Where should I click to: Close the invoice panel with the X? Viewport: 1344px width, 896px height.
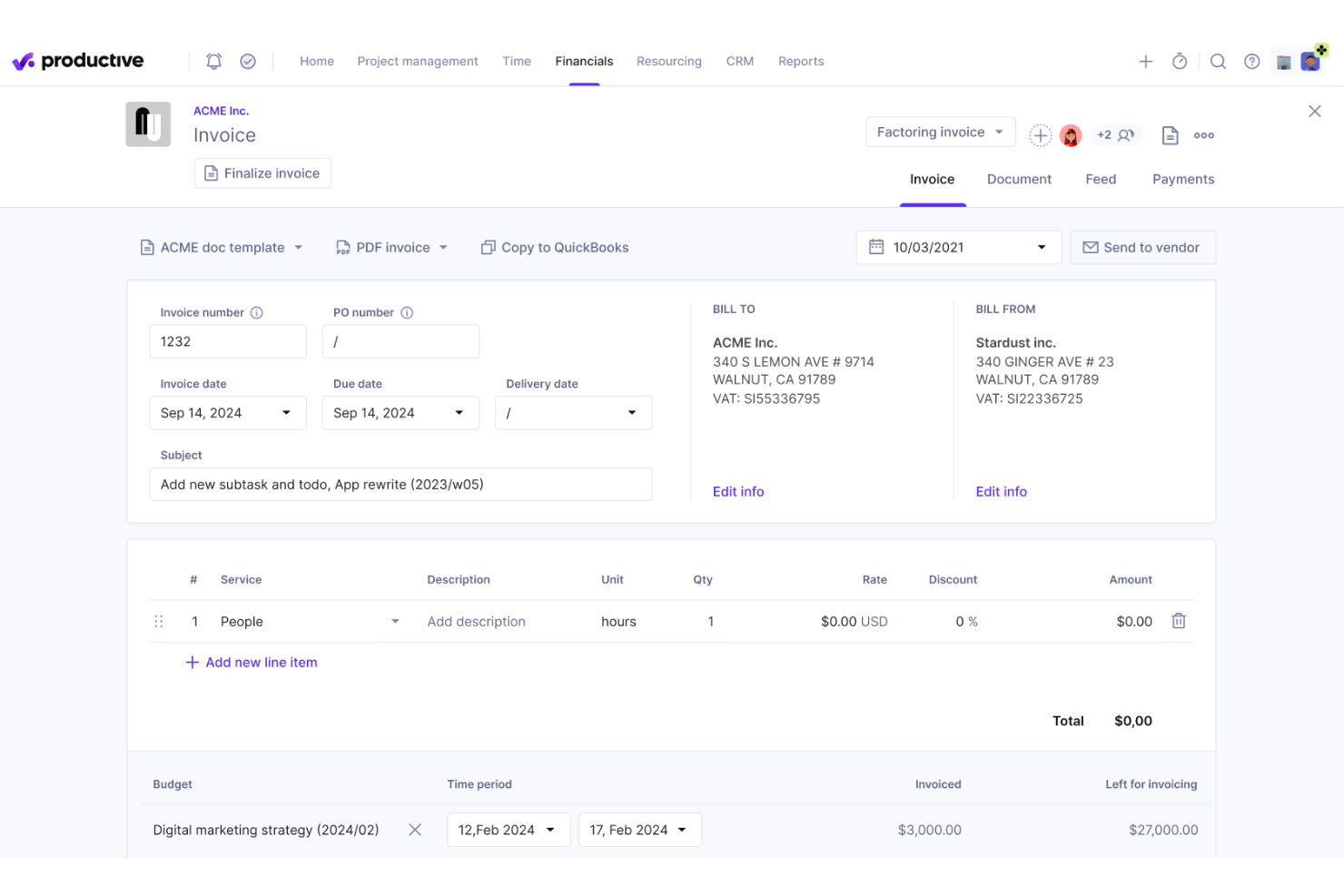[x=1315, y=111]
